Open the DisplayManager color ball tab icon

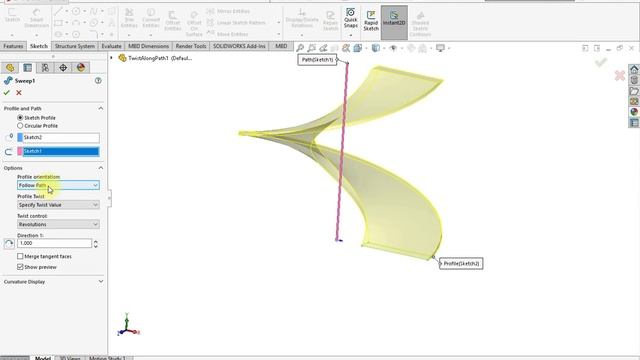(81, 68)
